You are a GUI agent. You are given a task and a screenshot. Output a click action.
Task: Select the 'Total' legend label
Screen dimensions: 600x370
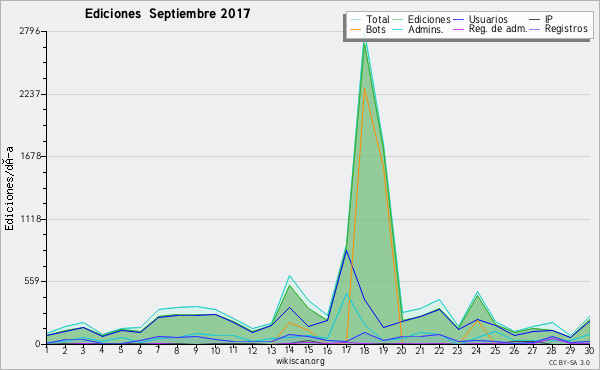tap(378, 19)
